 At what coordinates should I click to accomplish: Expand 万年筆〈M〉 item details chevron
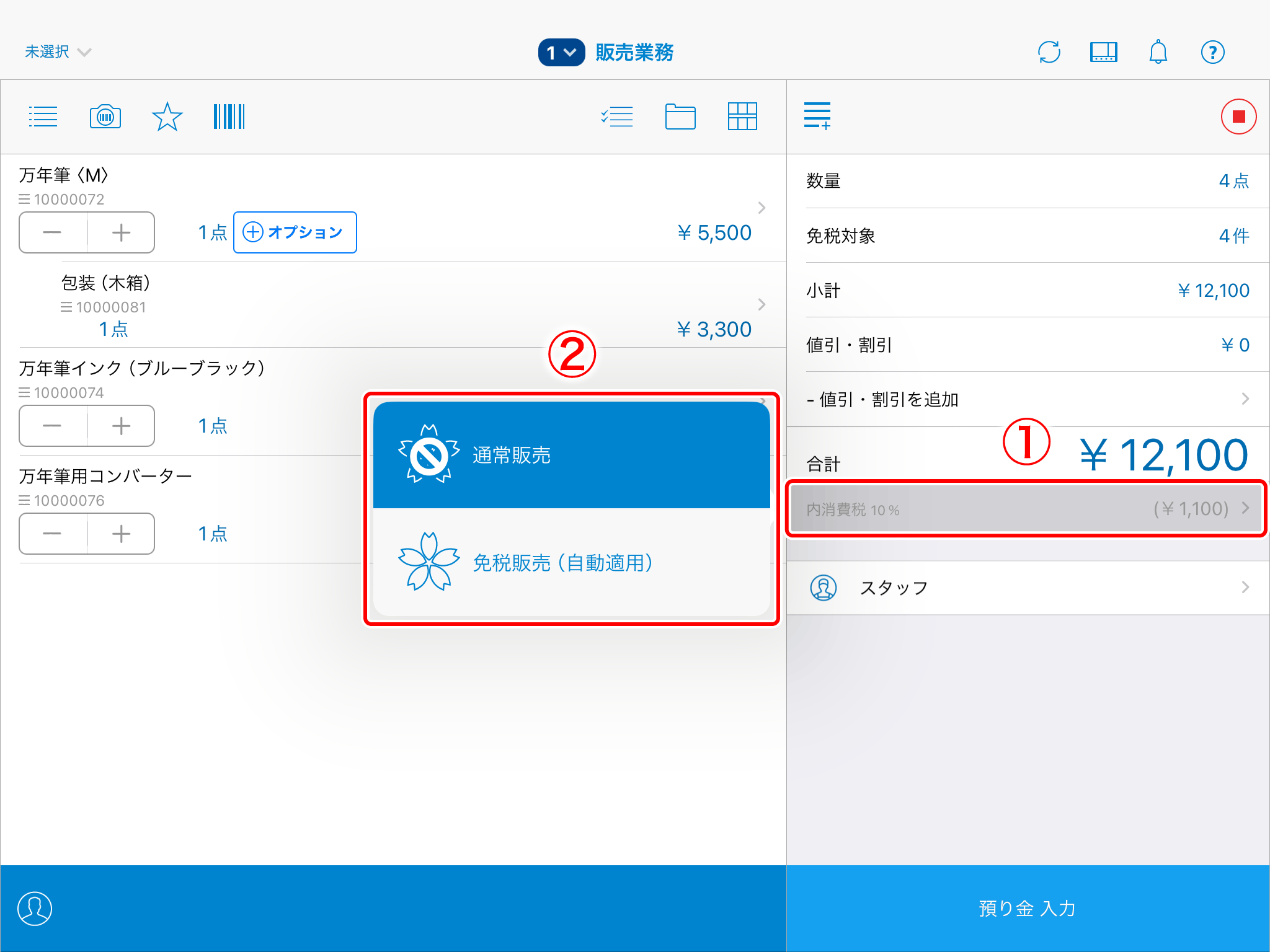tap(762, 208)
